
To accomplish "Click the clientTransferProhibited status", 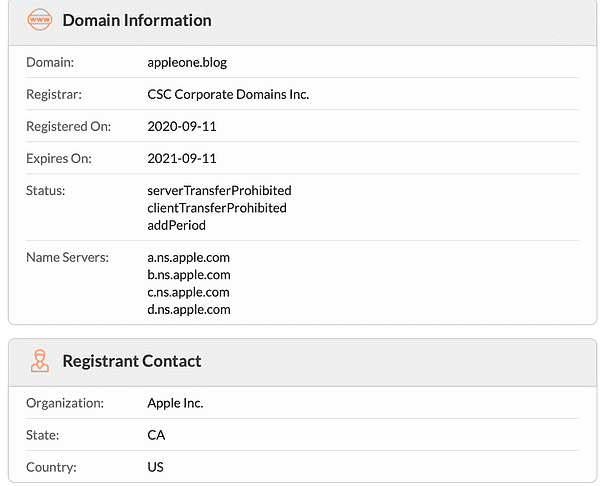I will (217, 208).
